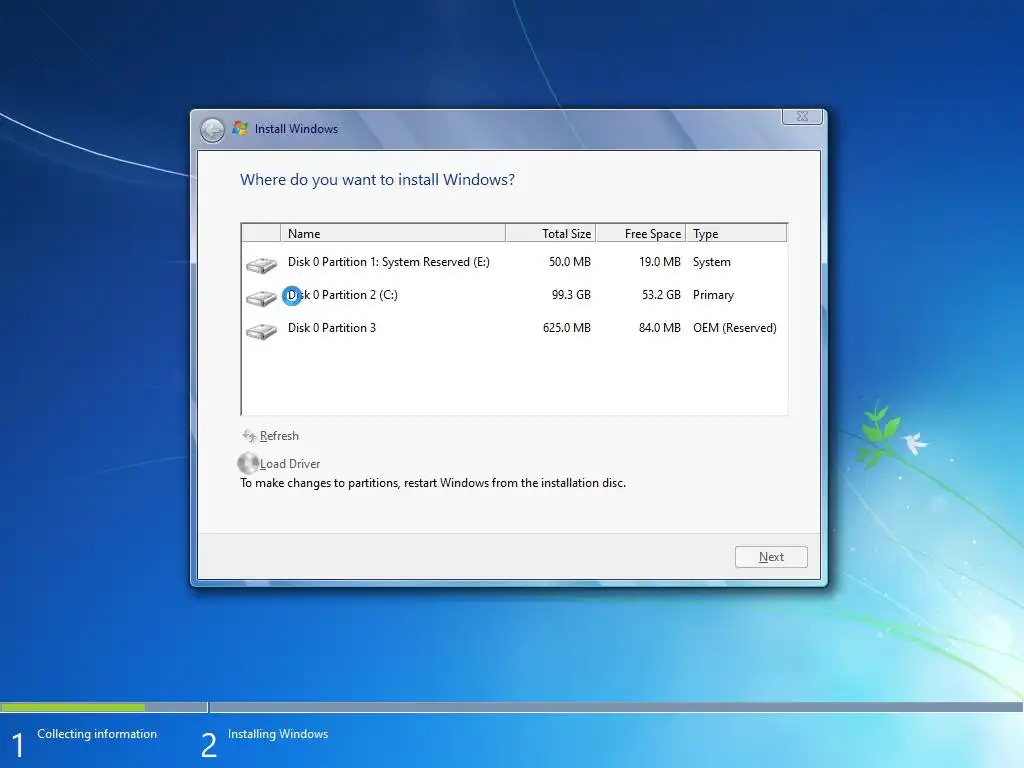1024x768 pixels.
Task: Click the drive icon for Disk 0 Partition 1
Action: click(x=261, y=265)
